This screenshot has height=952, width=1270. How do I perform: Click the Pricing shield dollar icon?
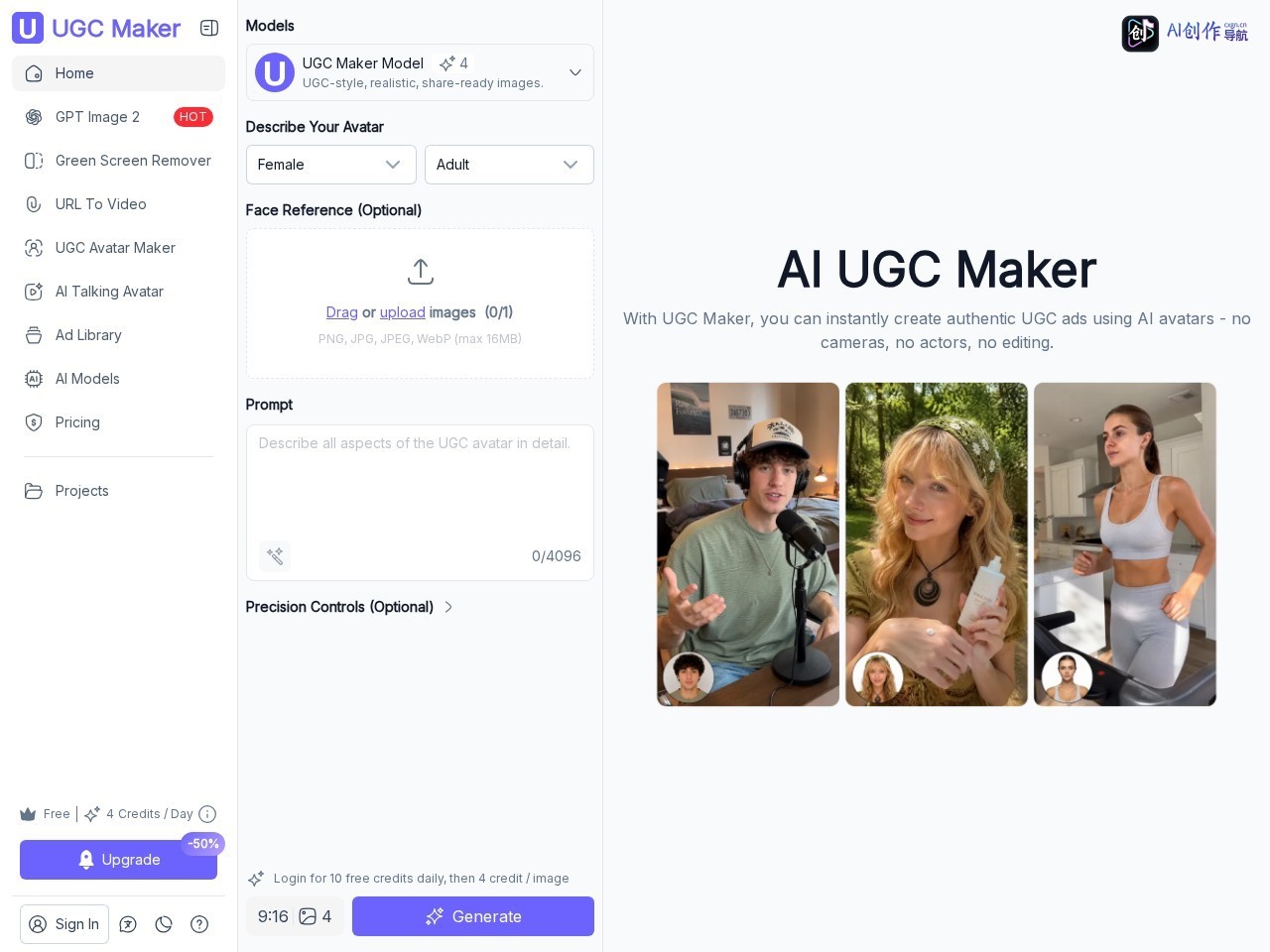(x=34, y=422)
